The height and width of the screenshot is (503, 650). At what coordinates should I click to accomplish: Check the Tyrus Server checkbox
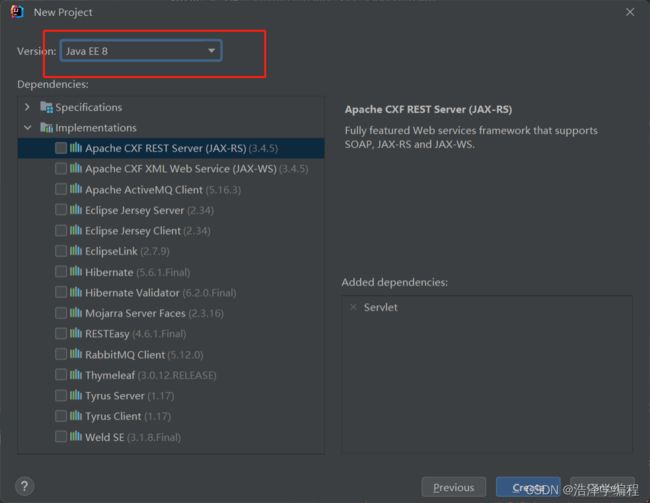pos(61,395)
